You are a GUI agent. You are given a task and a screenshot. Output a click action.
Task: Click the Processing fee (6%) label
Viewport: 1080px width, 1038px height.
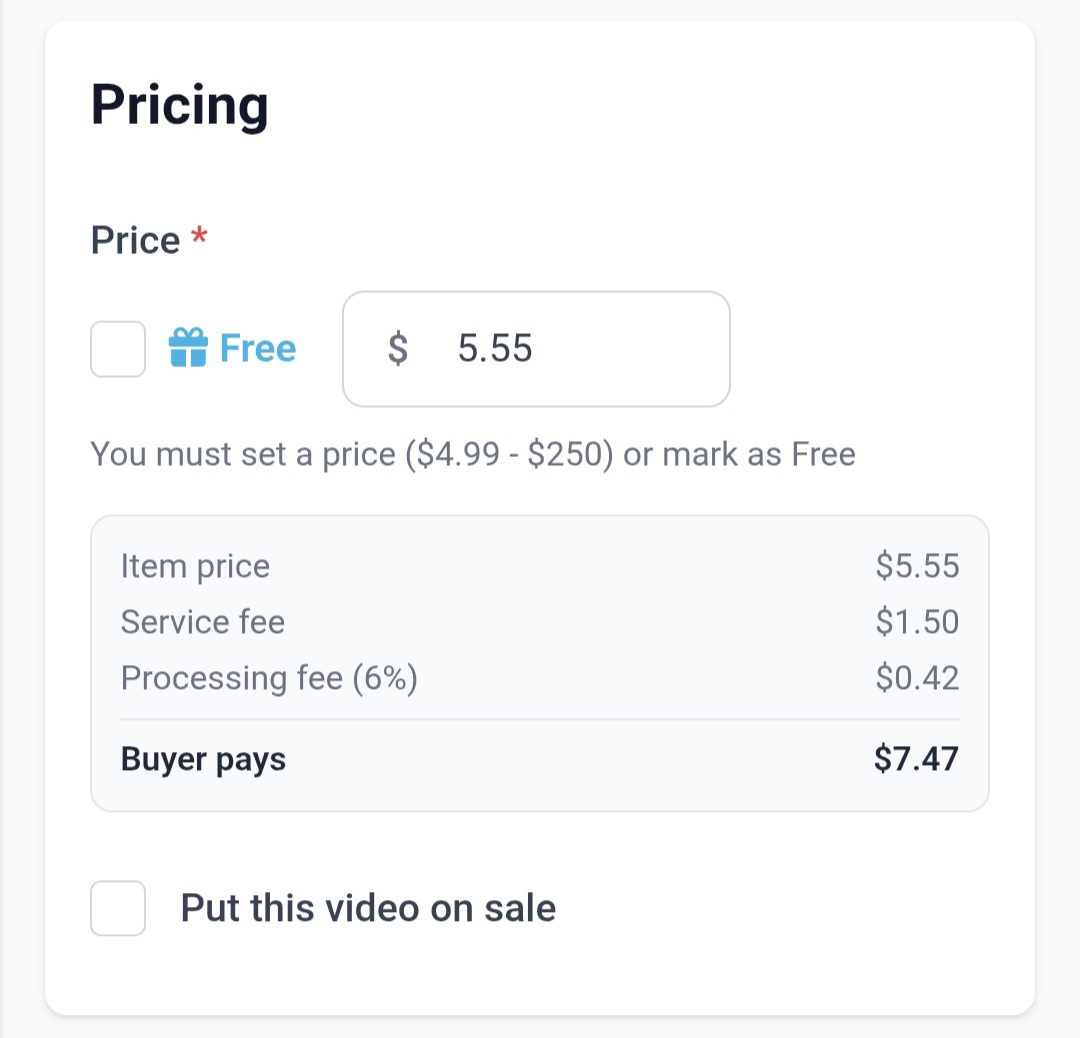(269, 679)
